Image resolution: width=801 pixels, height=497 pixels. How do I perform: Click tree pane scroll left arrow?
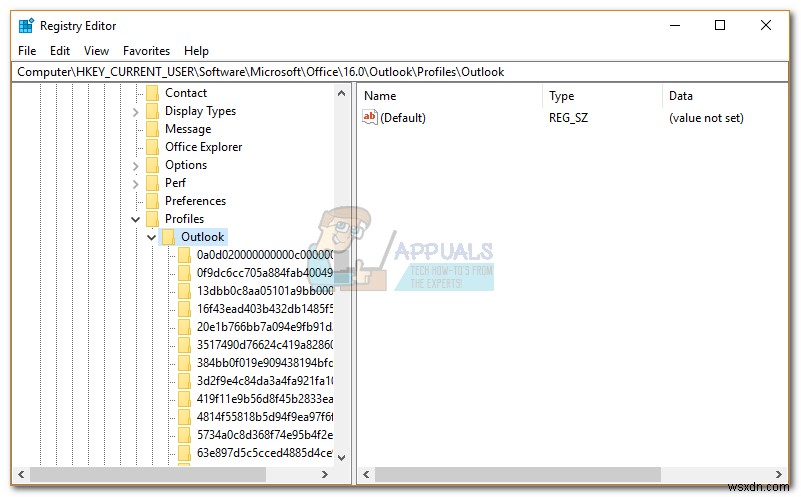pyautogui.click(x=21, y=474)
